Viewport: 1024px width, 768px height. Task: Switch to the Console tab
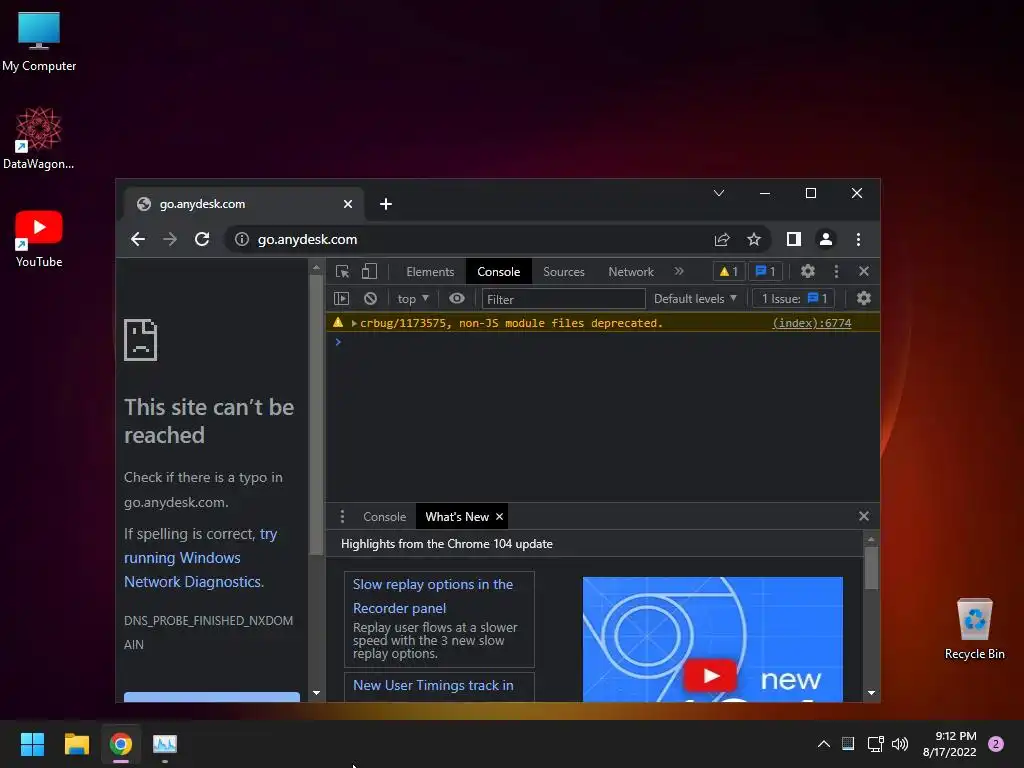498,272
